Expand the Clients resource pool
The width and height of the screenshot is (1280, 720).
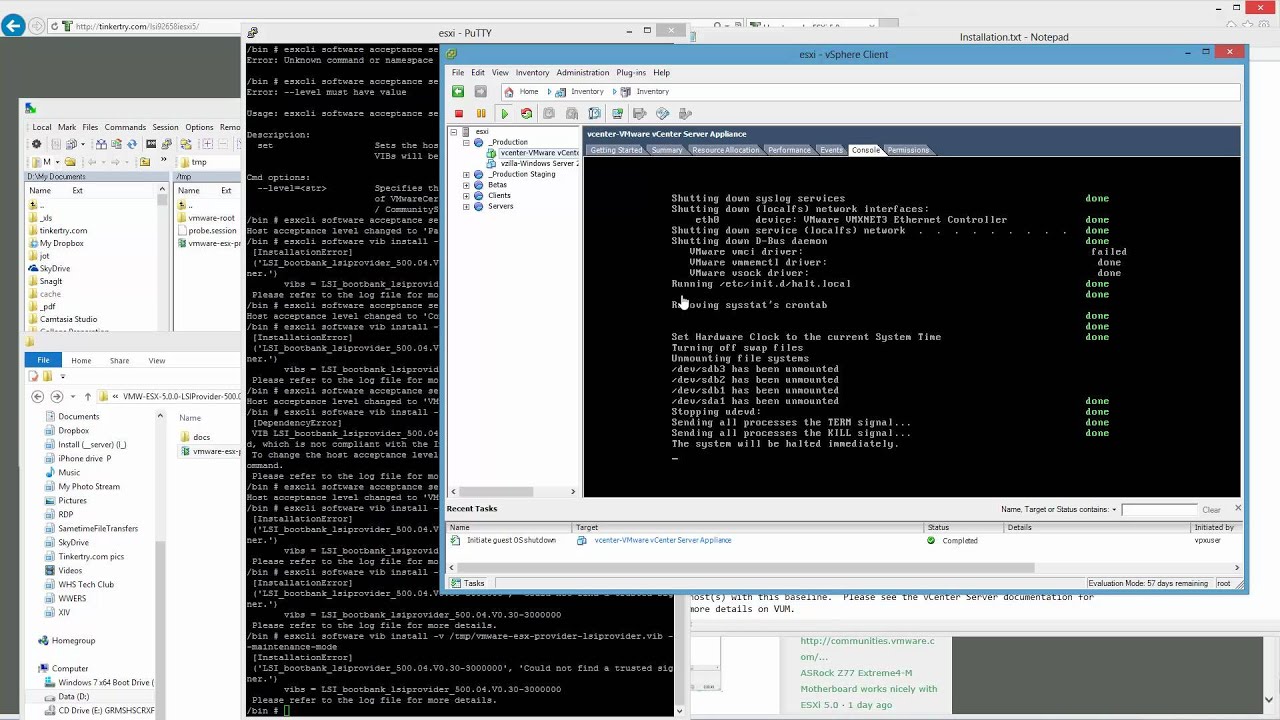click(466, 196)
